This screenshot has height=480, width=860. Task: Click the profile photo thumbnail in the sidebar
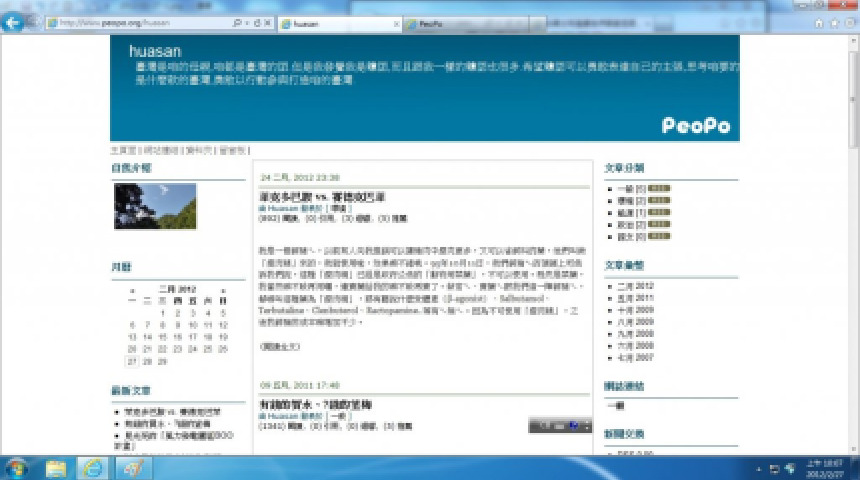coord(155,206)
